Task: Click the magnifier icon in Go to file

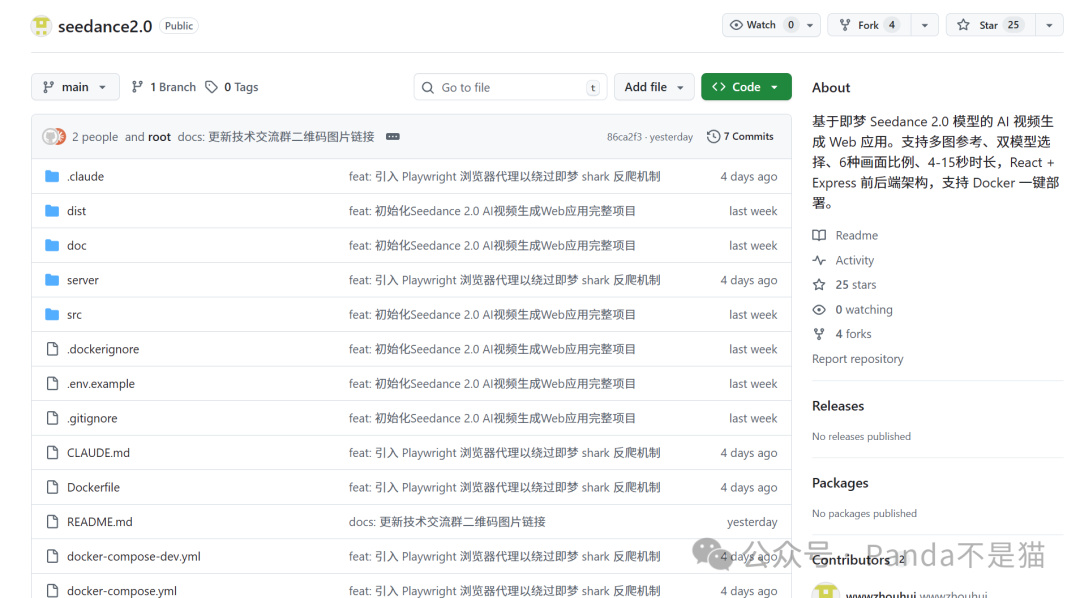Action: [x=428, y=87]
